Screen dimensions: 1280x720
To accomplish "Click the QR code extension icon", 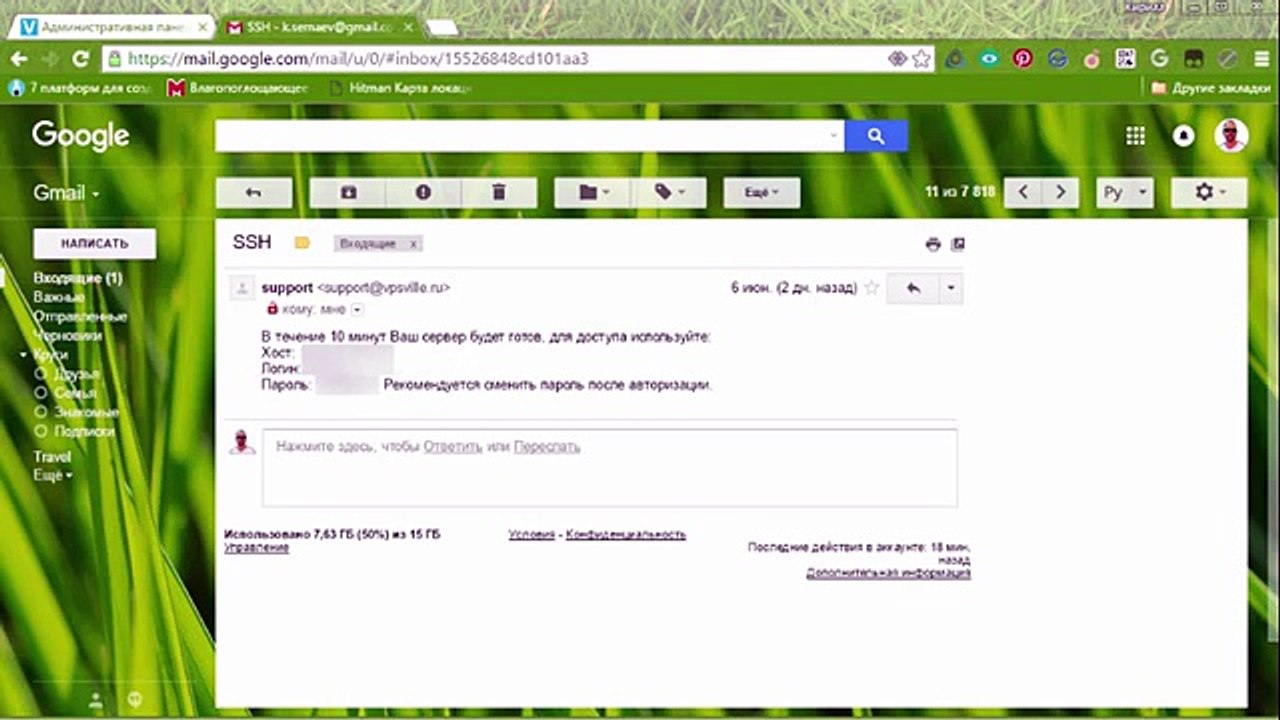I will [x=1126, y=59].
